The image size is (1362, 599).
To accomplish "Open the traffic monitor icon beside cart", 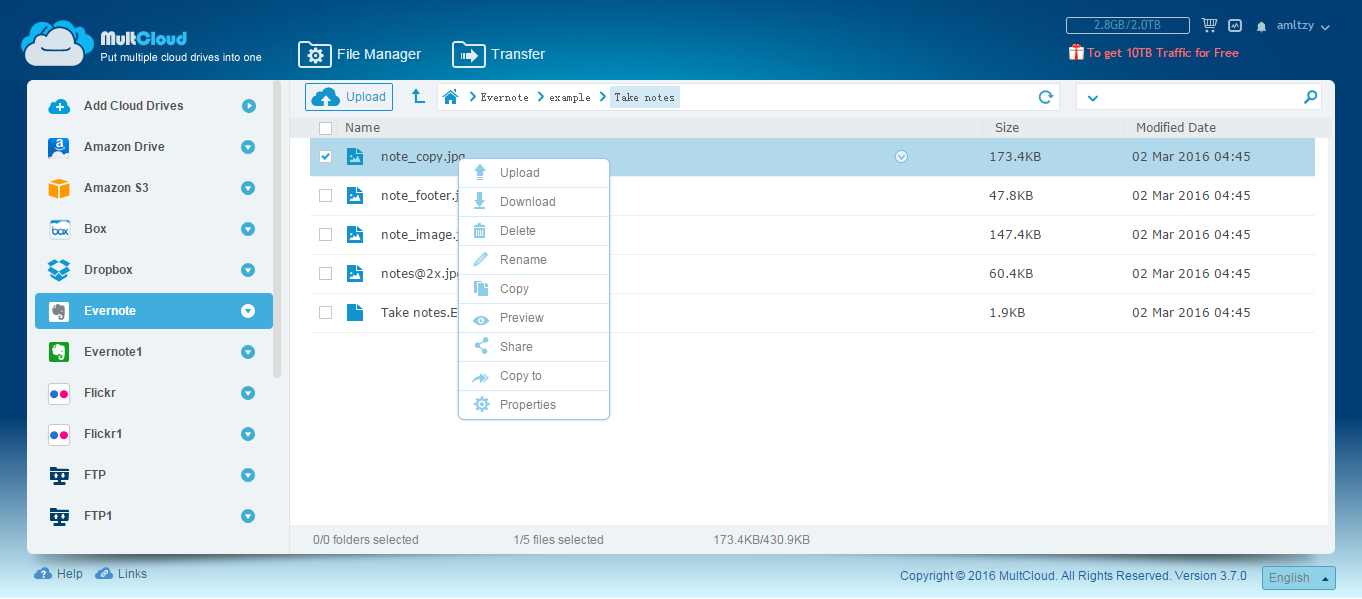I will (1235, 26).
